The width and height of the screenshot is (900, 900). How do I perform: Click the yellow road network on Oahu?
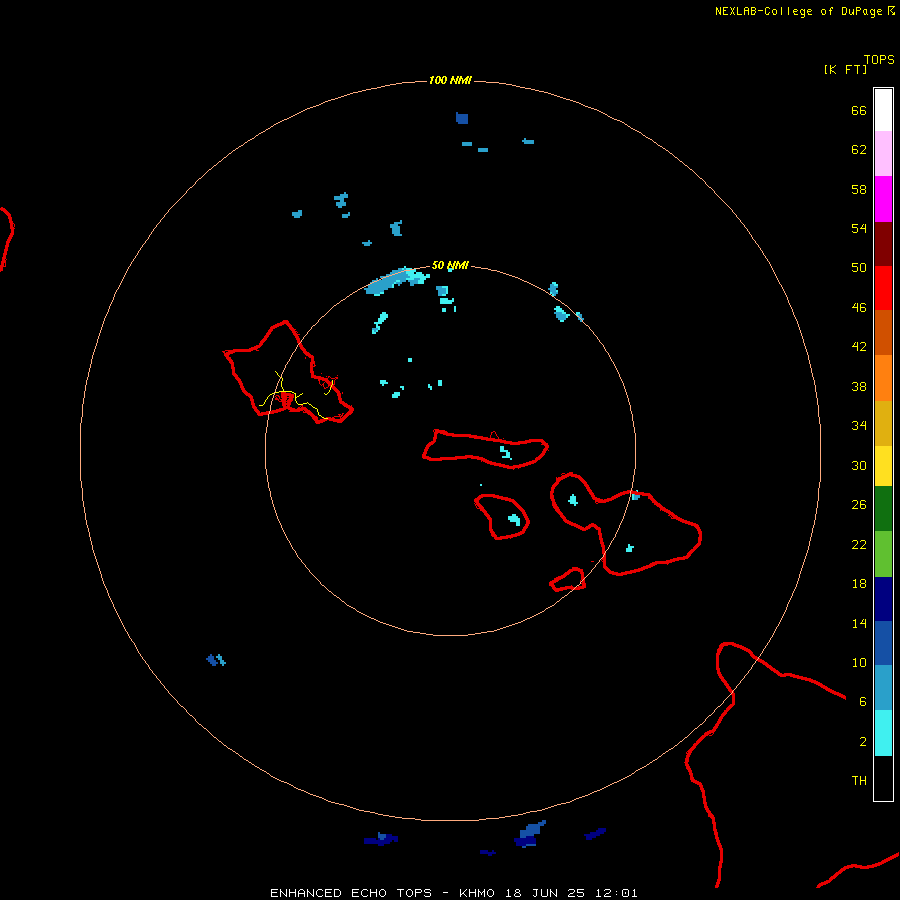pos(297,396)
